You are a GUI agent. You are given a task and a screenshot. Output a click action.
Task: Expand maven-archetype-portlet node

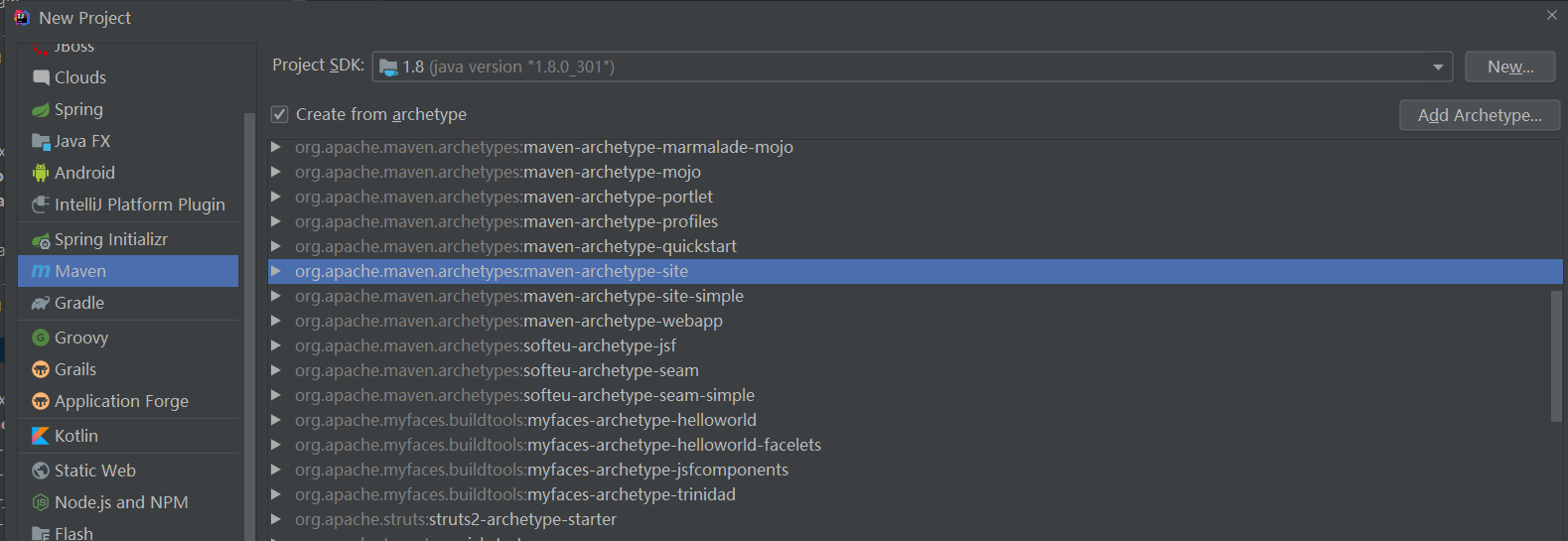point(276,197)
